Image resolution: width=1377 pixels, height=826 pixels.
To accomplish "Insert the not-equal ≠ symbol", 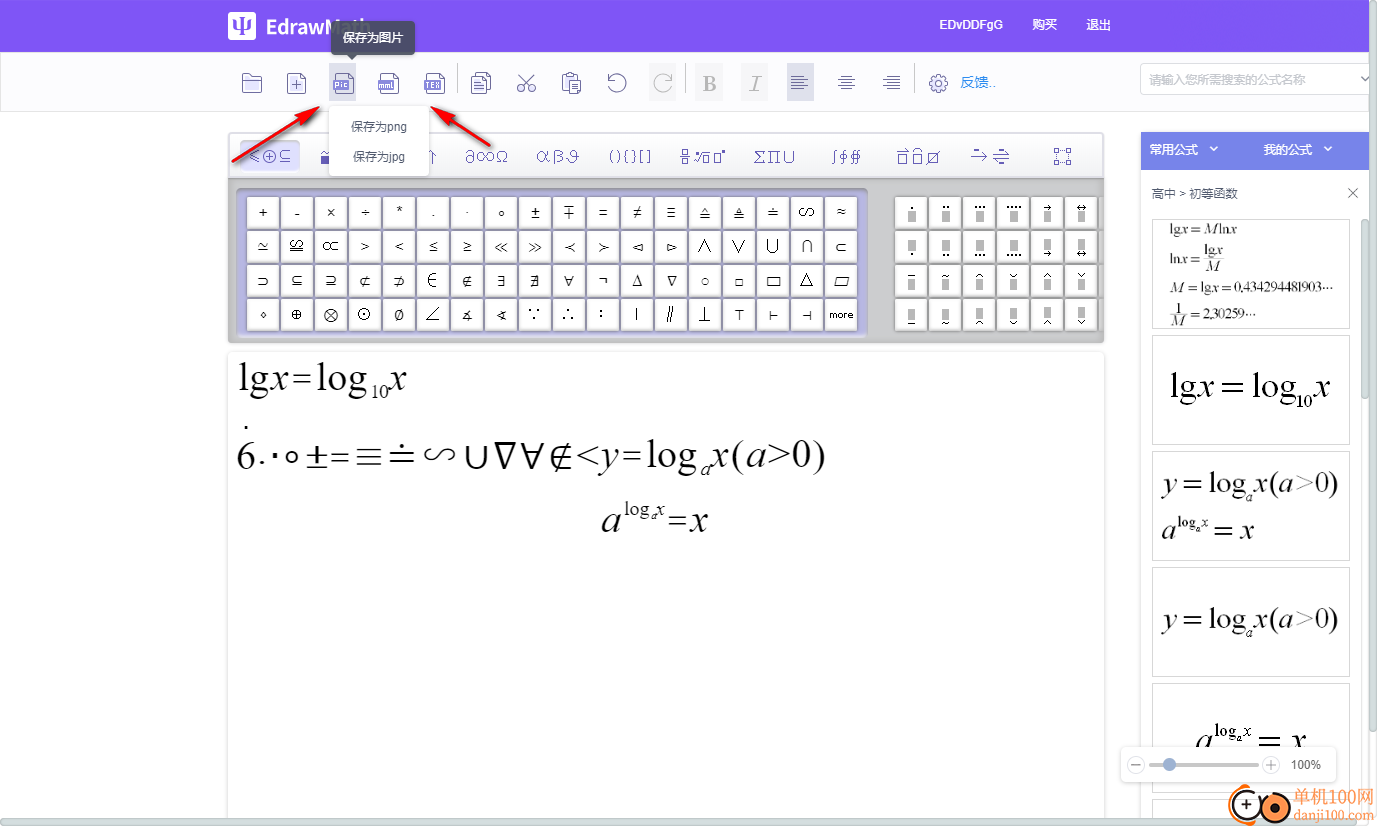I will pos(637,212).
